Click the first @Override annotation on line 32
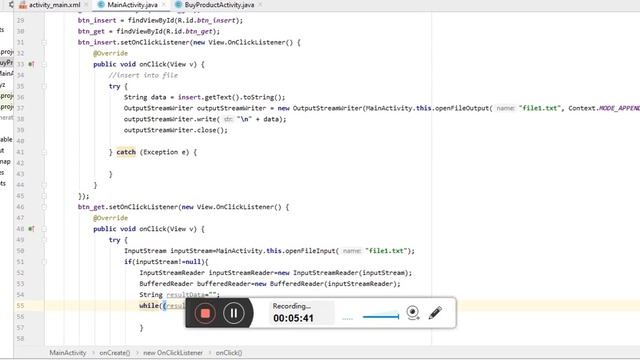The width and height of the screenshot is (640, 360). (x=110, y=53)
